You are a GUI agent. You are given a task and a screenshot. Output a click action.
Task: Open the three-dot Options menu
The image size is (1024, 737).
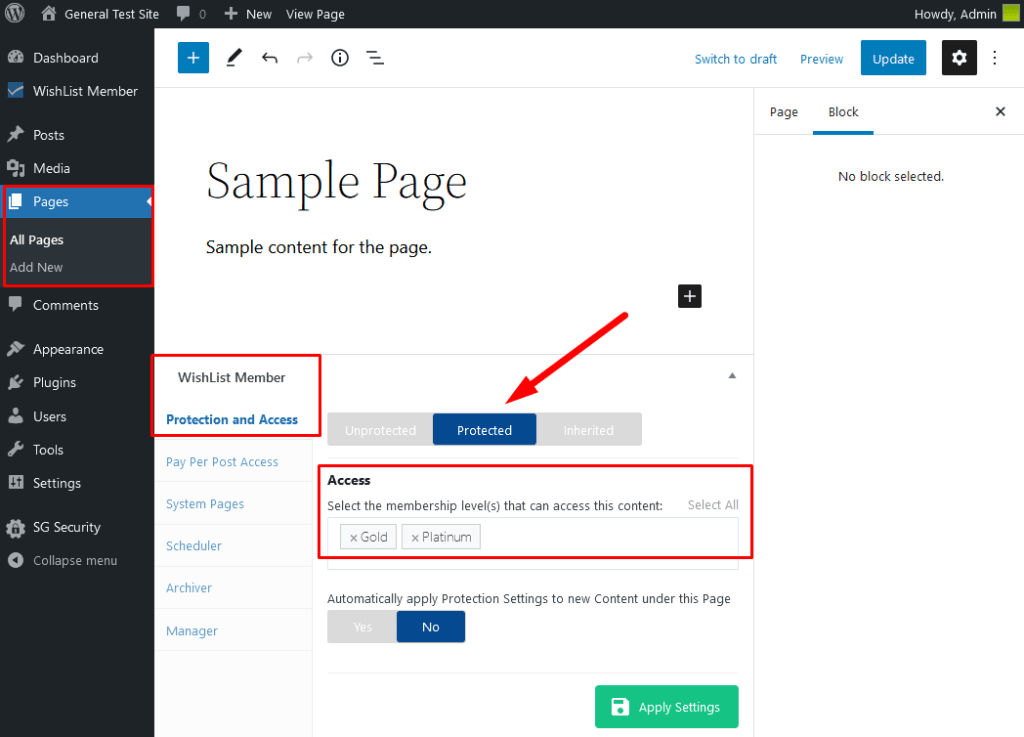(995, 58)
